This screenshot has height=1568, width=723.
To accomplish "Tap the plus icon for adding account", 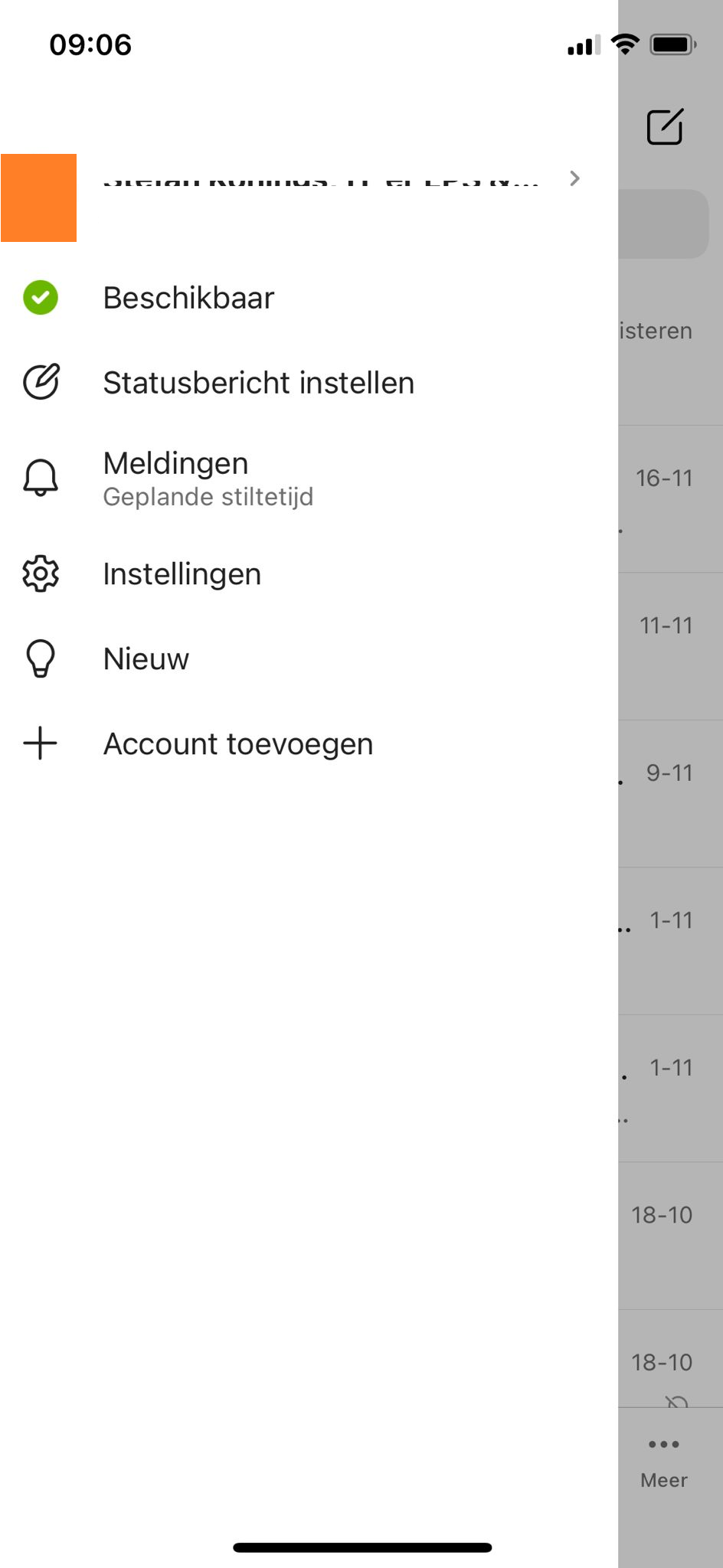I will [x=41, y=743].
